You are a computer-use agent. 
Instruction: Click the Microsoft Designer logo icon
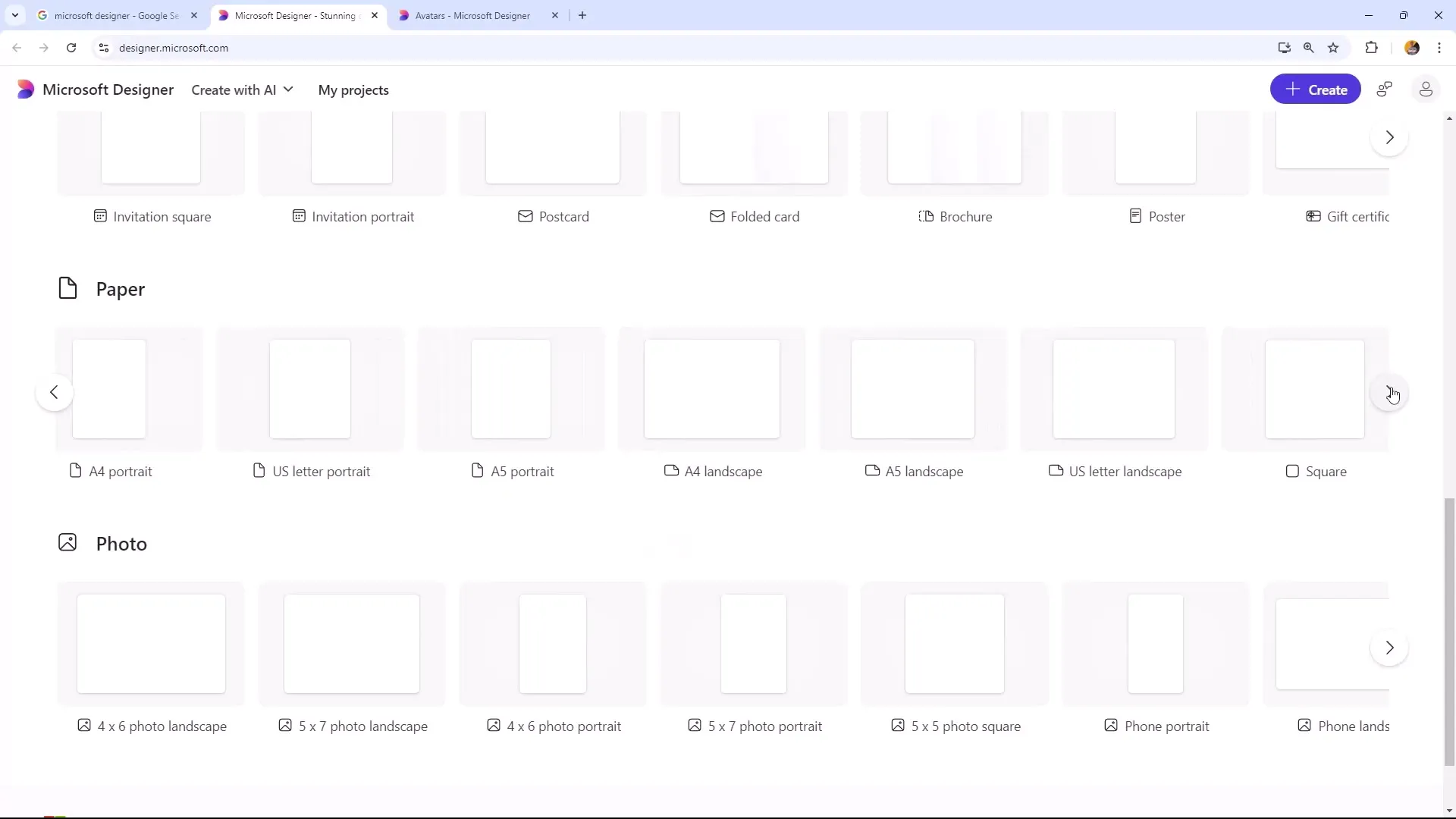tap(25, 89)
